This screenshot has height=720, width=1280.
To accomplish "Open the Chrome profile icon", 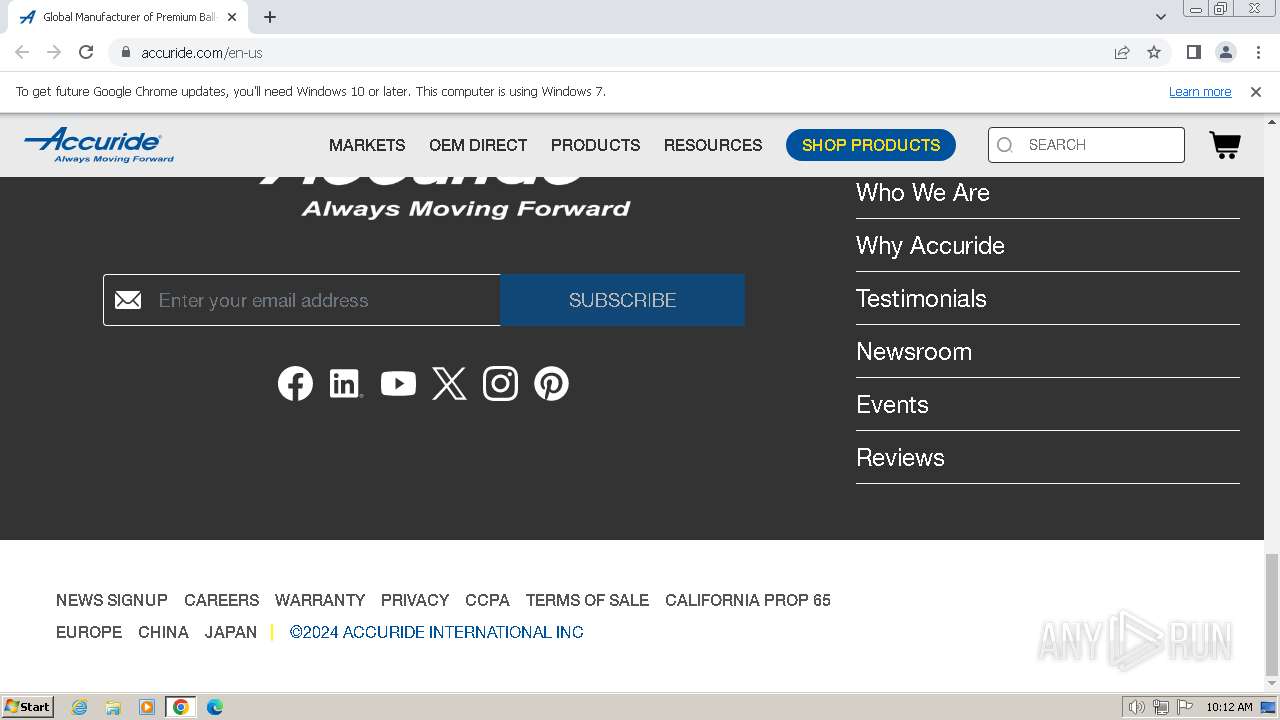I will (x=1225, y=52).
